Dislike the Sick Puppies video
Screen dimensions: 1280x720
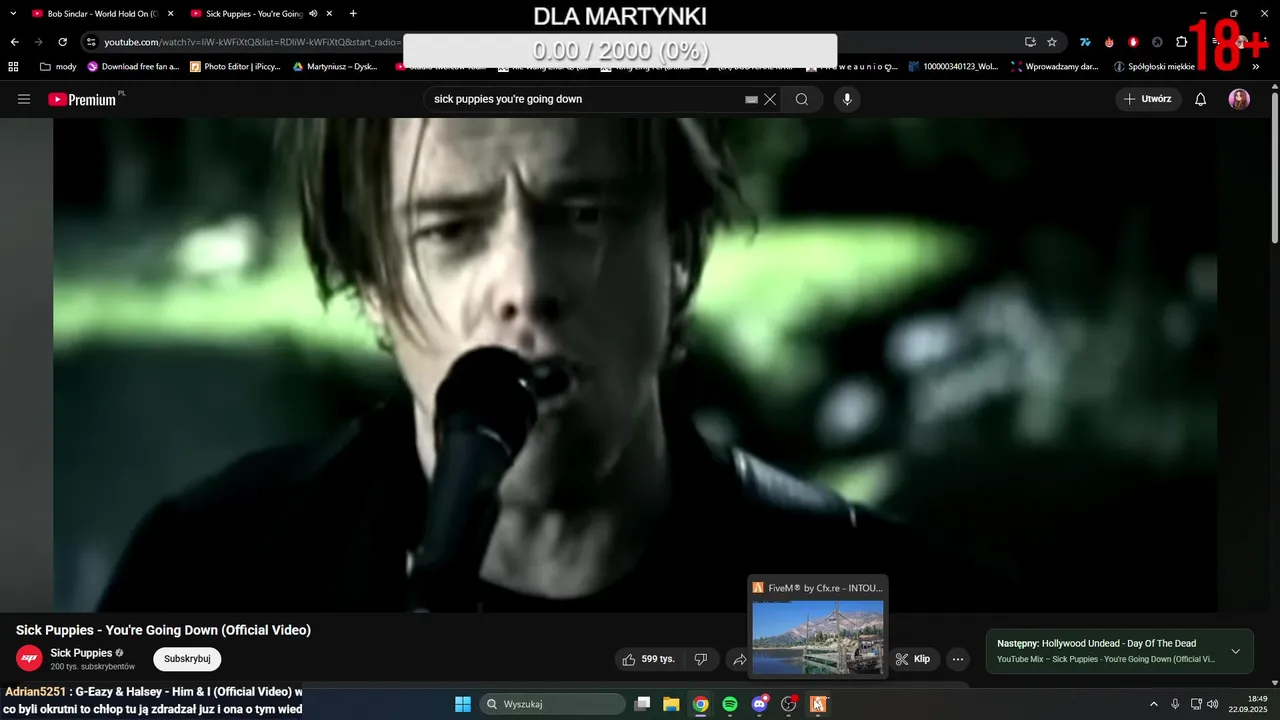[701, 659]
